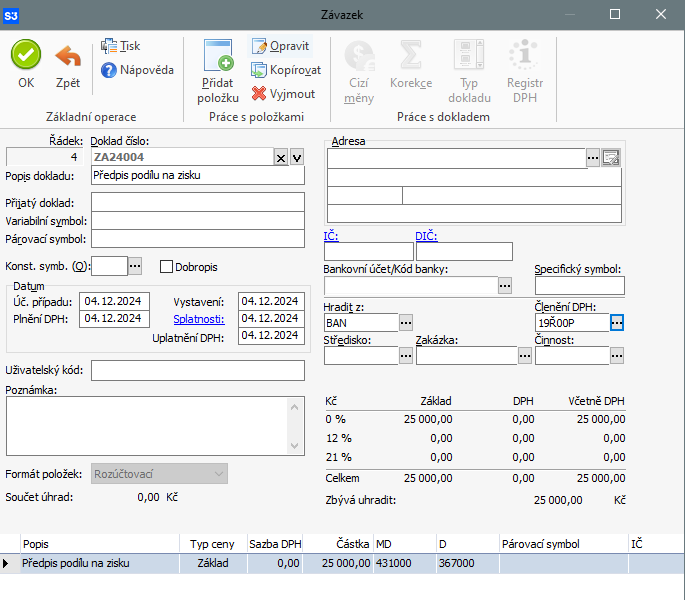Screen dimensions: 685x600
Task: Click Hradit z field BAN
Action: [x=361, y=323]
